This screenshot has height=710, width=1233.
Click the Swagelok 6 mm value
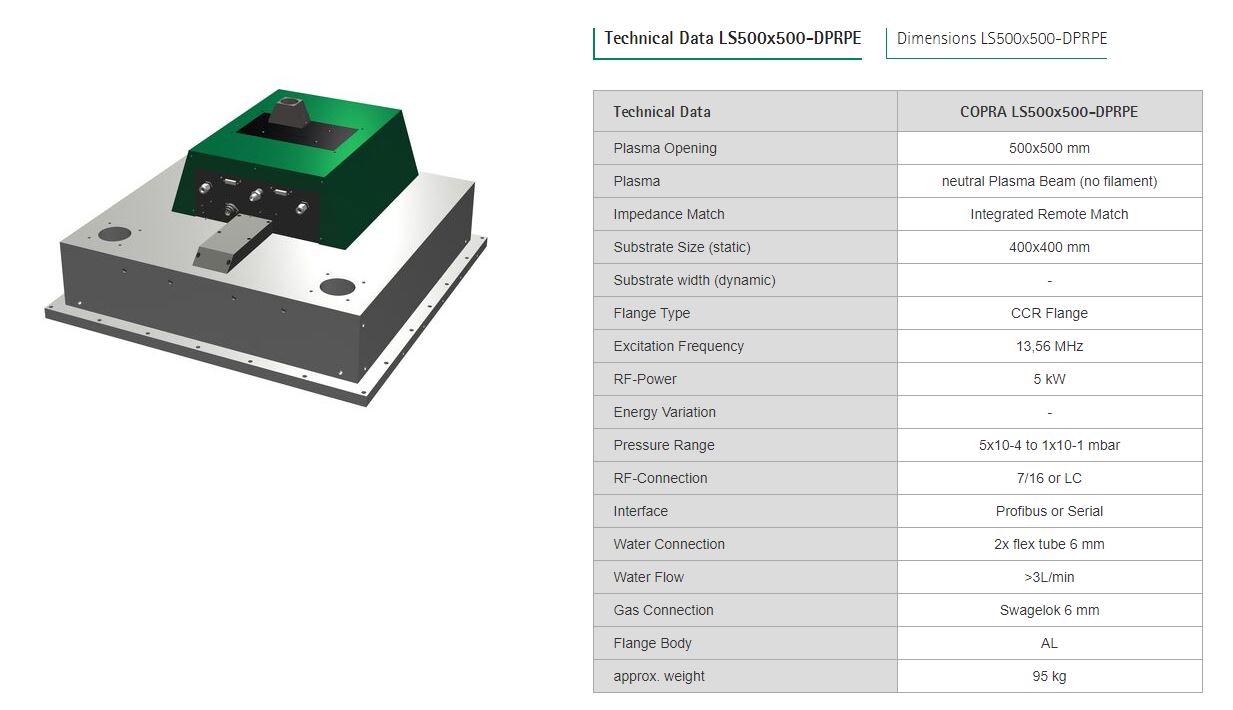point(1048,610)
